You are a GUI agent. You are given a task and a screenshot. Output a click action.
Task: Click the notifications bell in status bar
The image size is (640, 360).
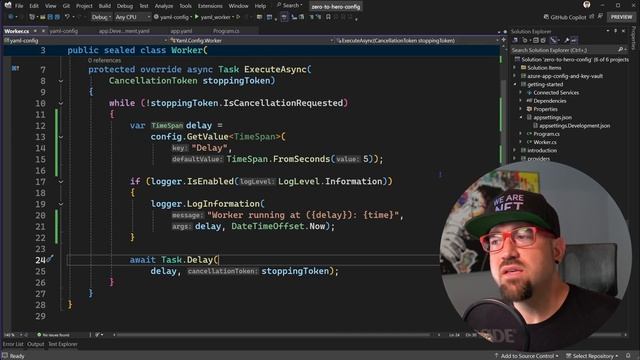[x=629, y=356]
